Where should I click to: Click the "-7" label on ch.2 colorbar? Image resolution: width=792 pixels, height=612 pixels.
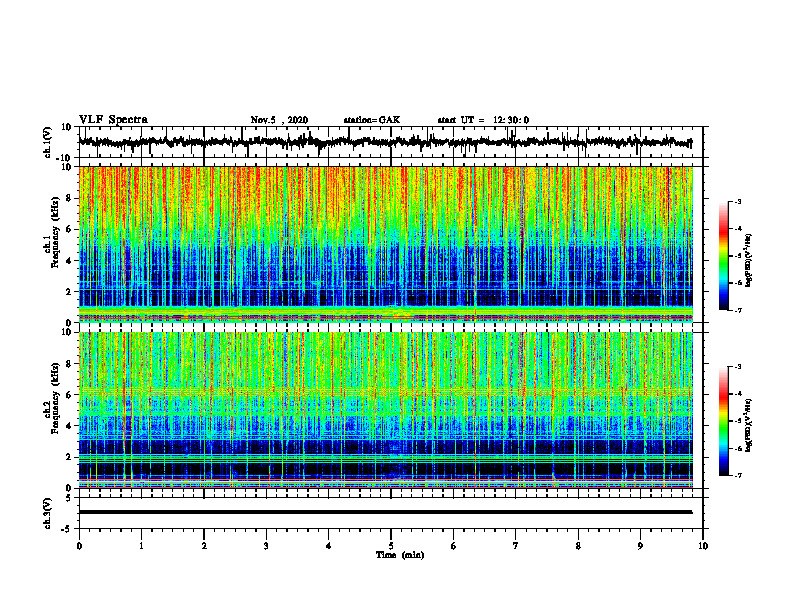738,475
